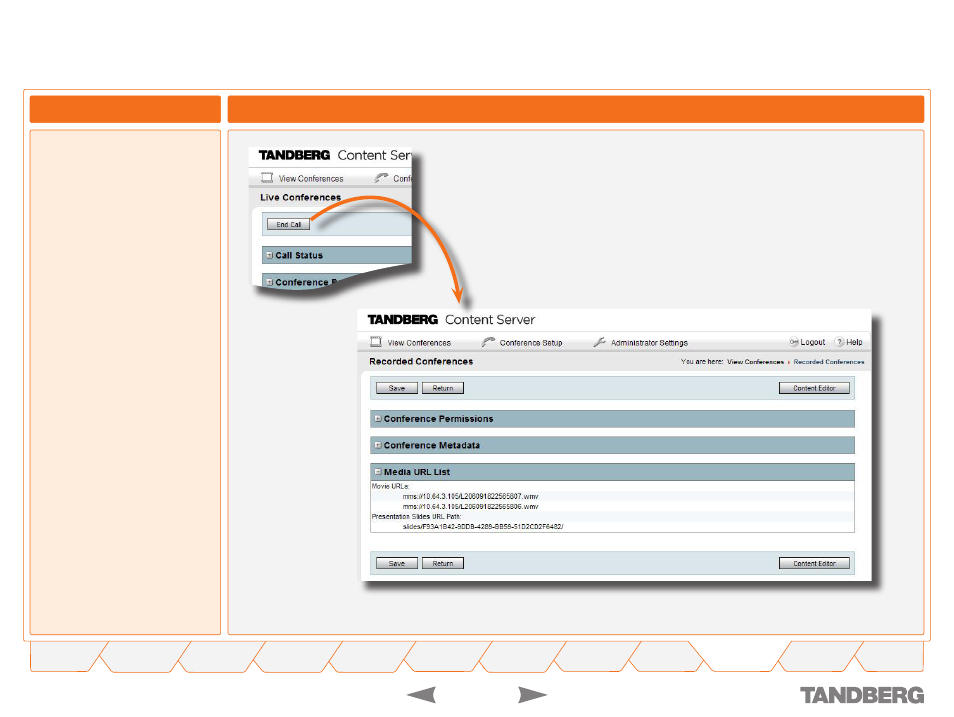Viewport: 954px width, 717px height.
Task: Click the You are here label
Action: [x=702, y=362]
